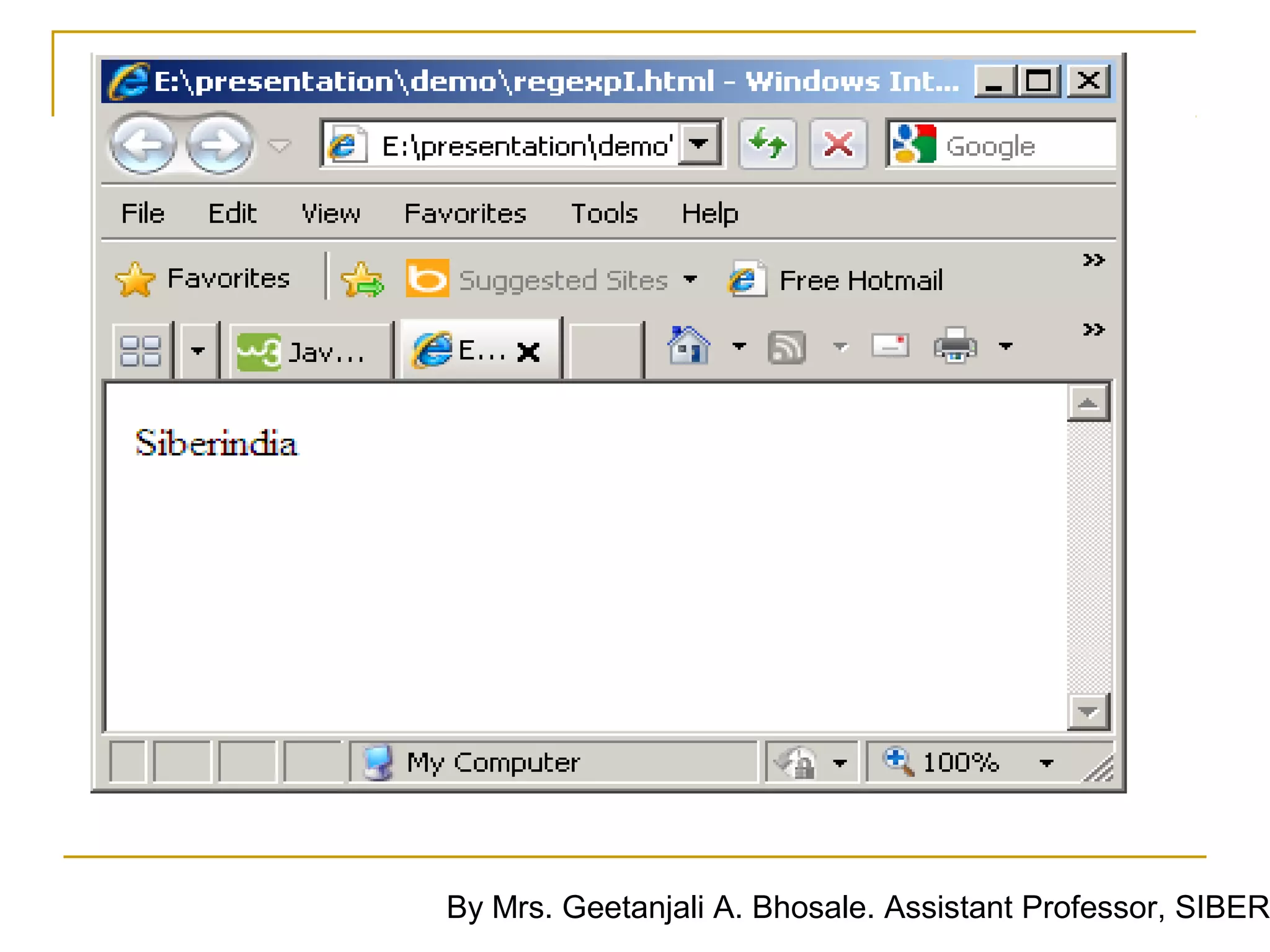
Task: Open the Quick Tabs grid view
Action: (141, 351)
